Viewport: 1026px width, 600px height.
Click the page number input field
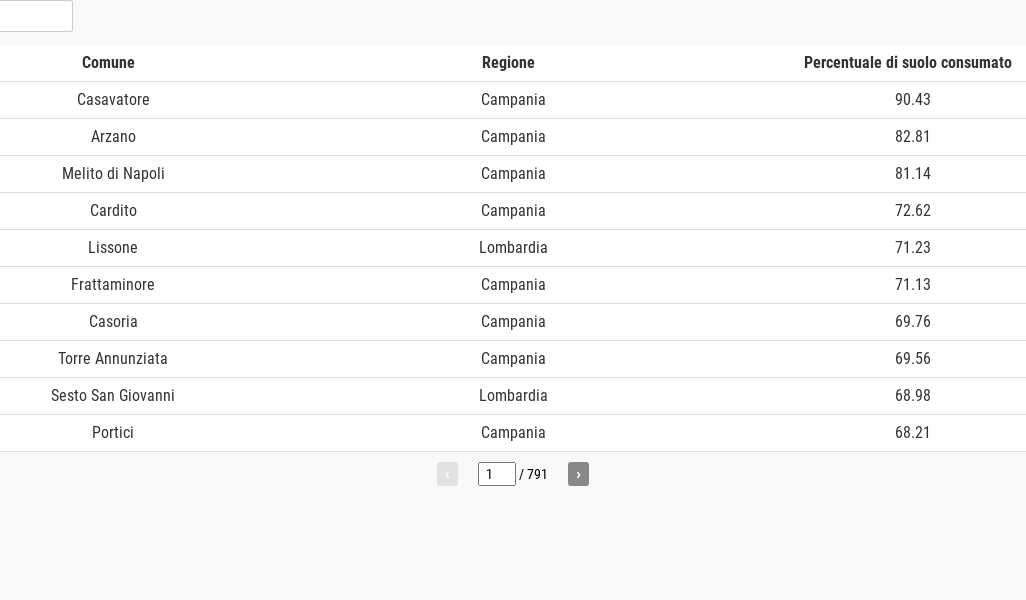click(x=496, y=474)
